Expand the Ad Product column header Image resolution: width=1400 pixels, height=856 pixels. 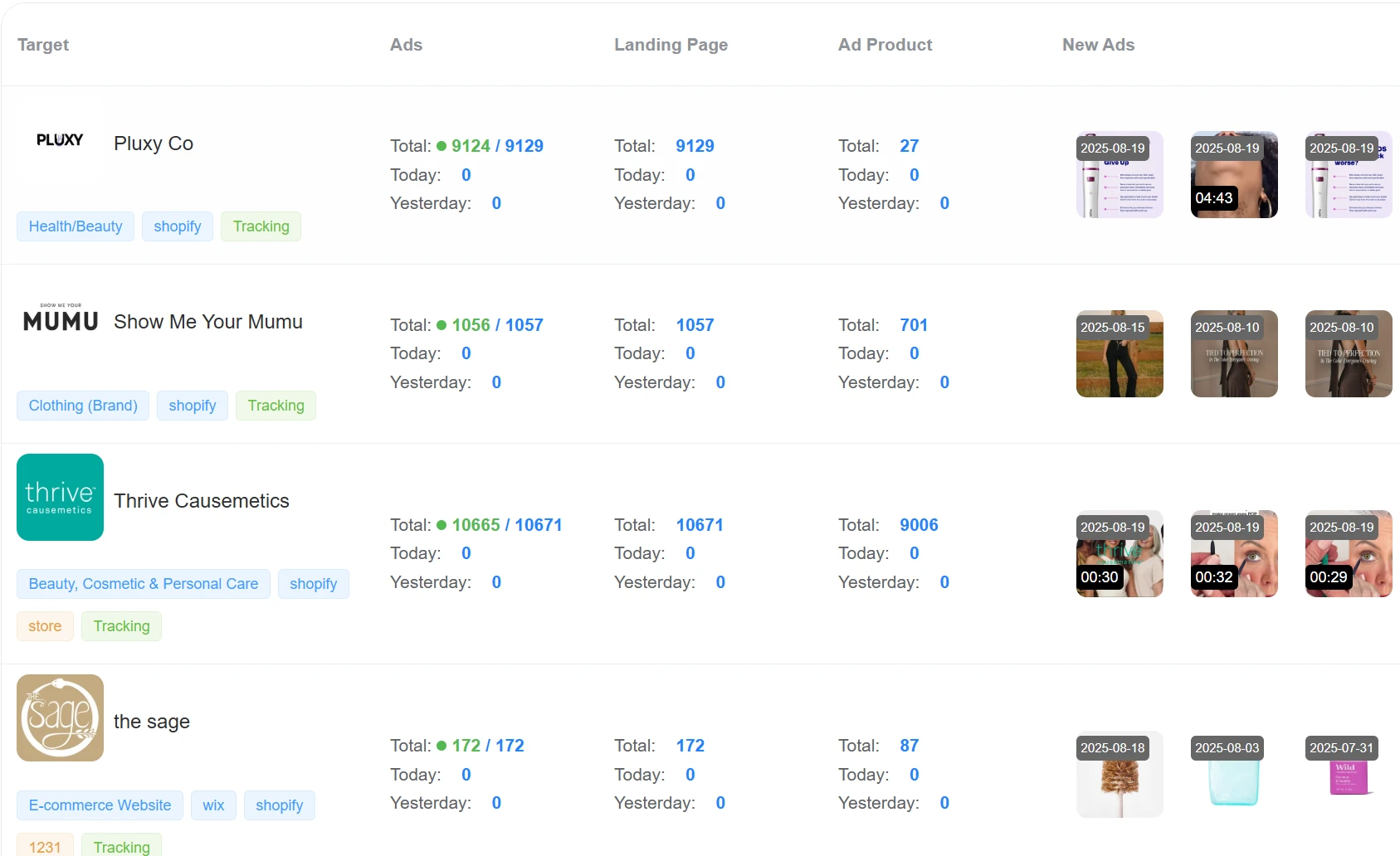click(885, 45)
